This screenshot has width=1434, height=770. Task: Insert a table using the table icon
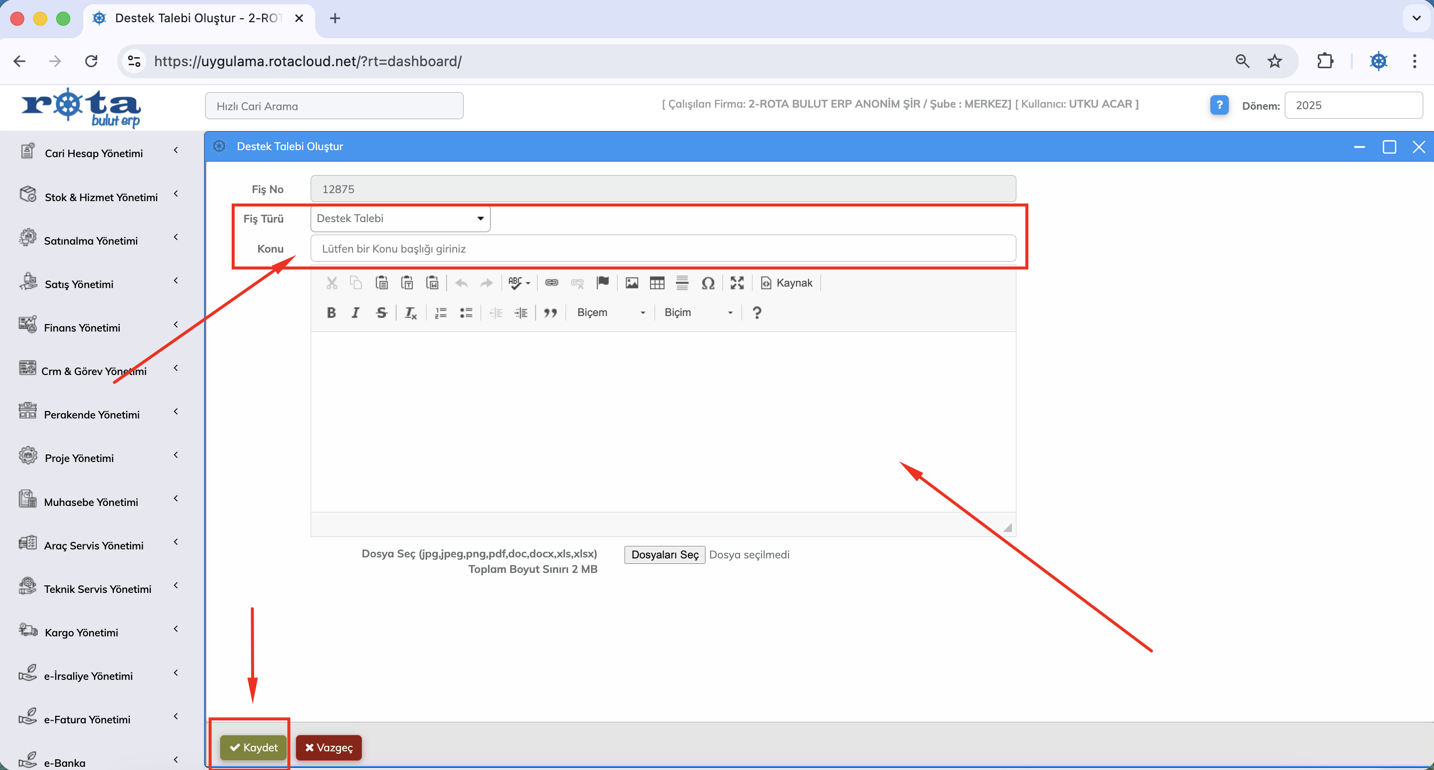657,283
